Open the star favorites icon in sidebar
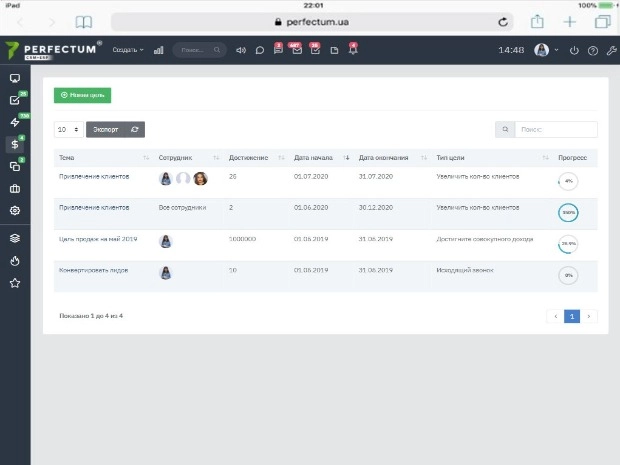The height and width of the screenshot is (465, 620). click(15, 283)
